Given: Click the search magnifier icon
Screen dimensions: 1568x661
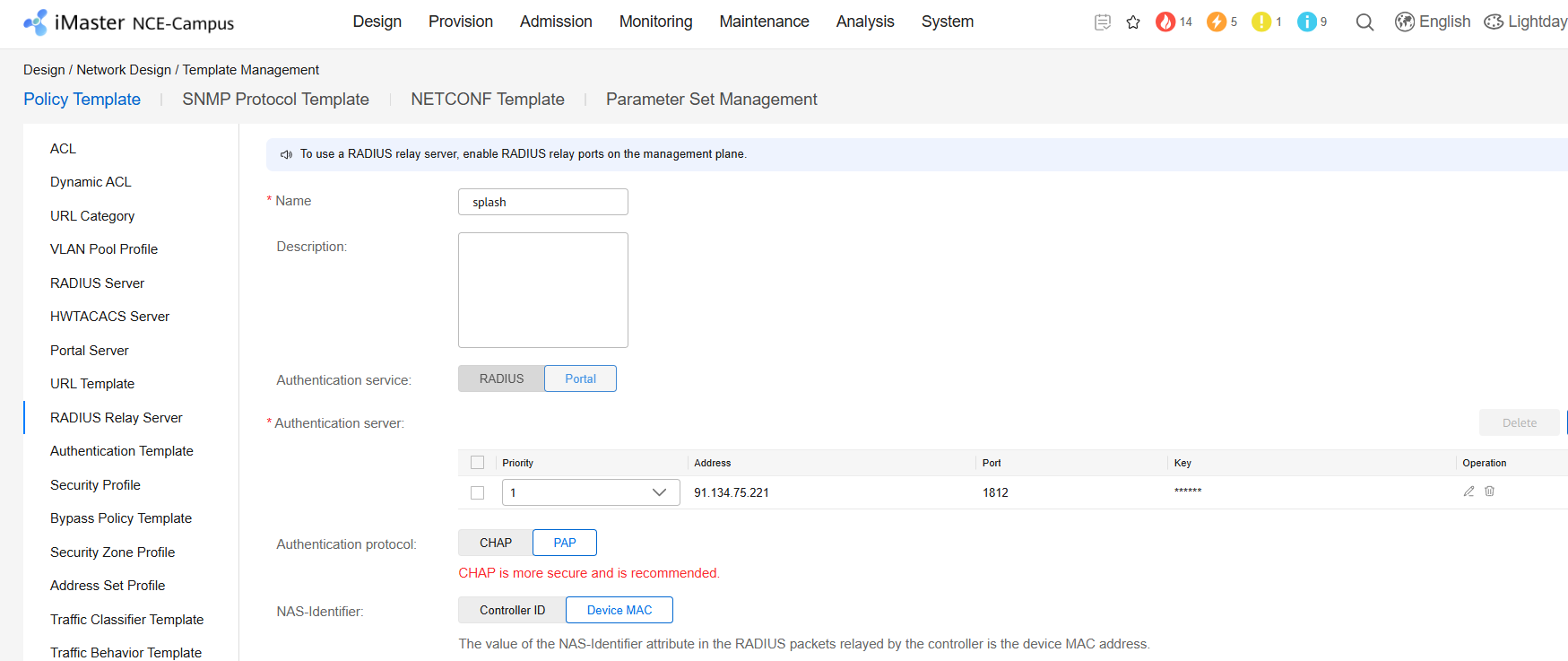Looking at the screenshot, I should point(1364,22).
